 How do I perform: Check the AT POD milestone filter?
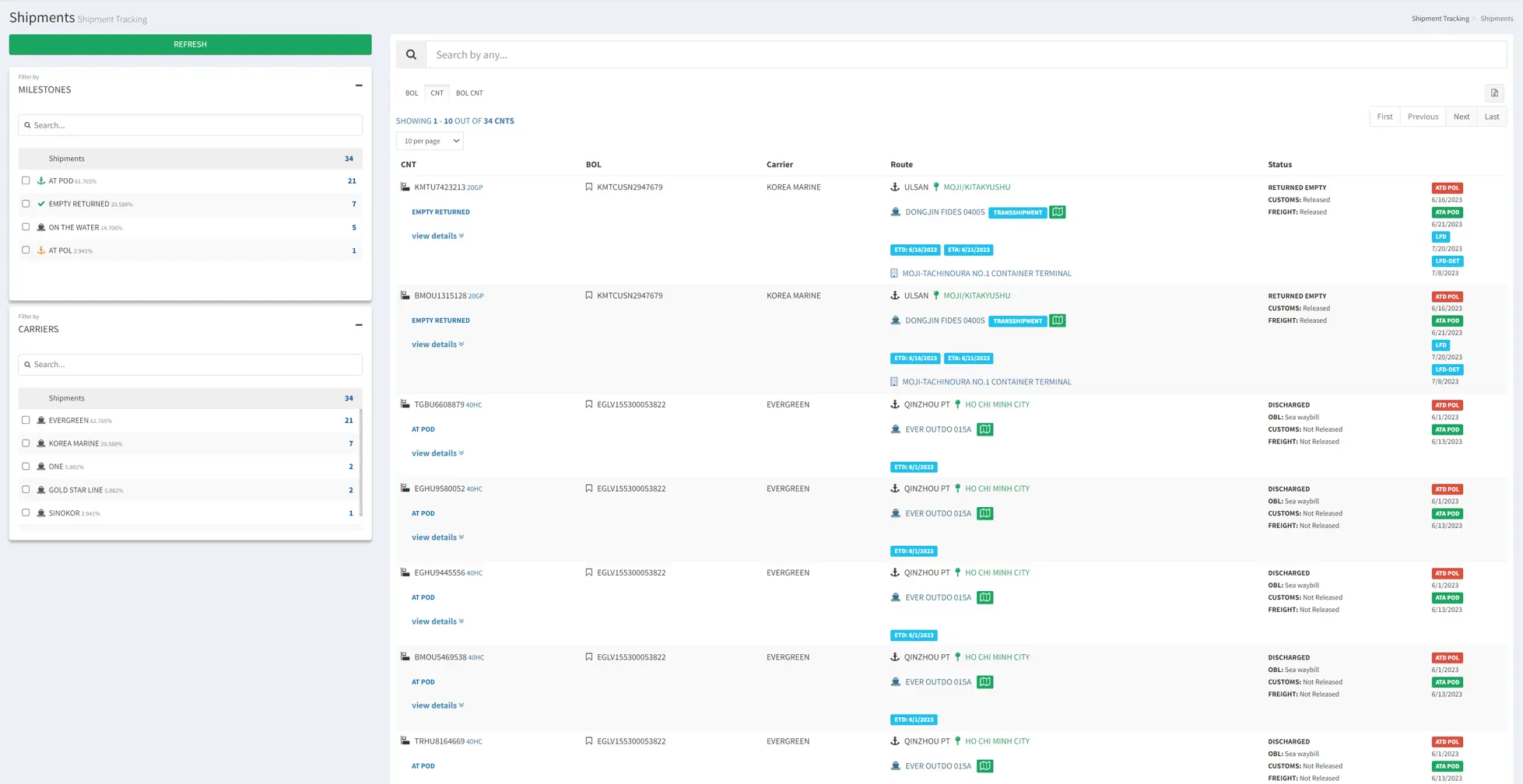click(x=26, y=180)
